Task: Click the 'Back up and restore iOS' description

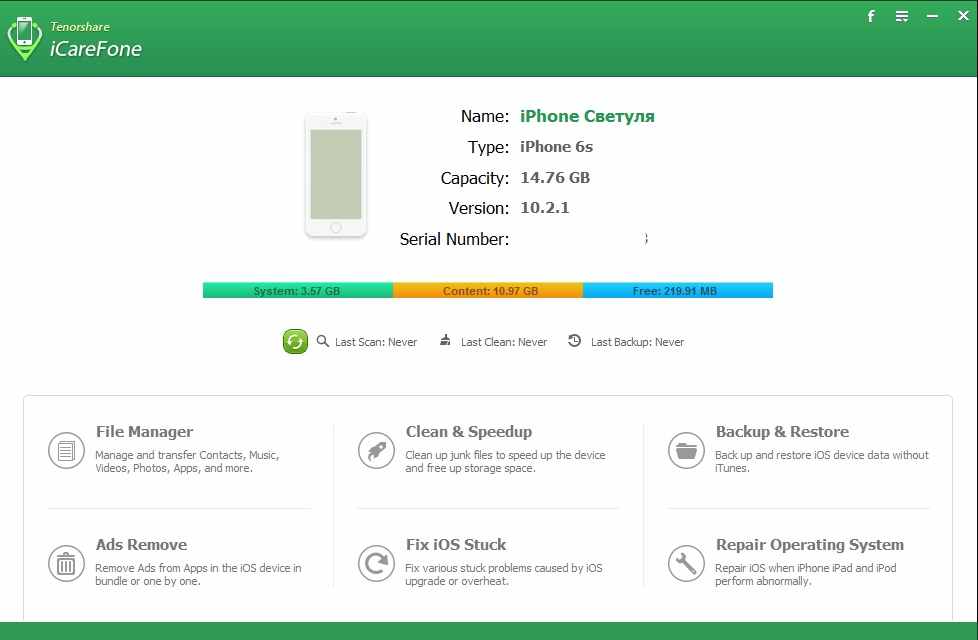Action: point(821,462)
